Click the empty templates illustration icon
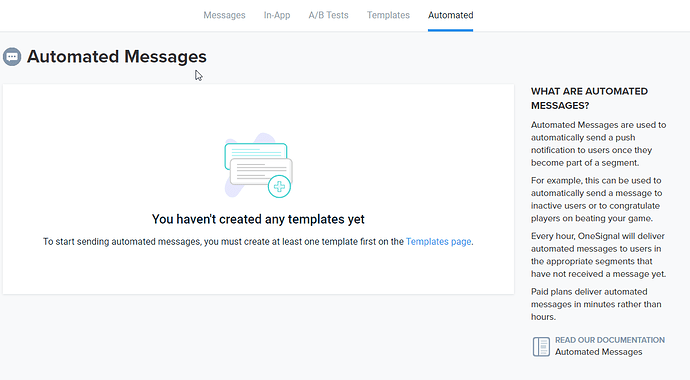The image size is (690, 380). tap(258, 165)
